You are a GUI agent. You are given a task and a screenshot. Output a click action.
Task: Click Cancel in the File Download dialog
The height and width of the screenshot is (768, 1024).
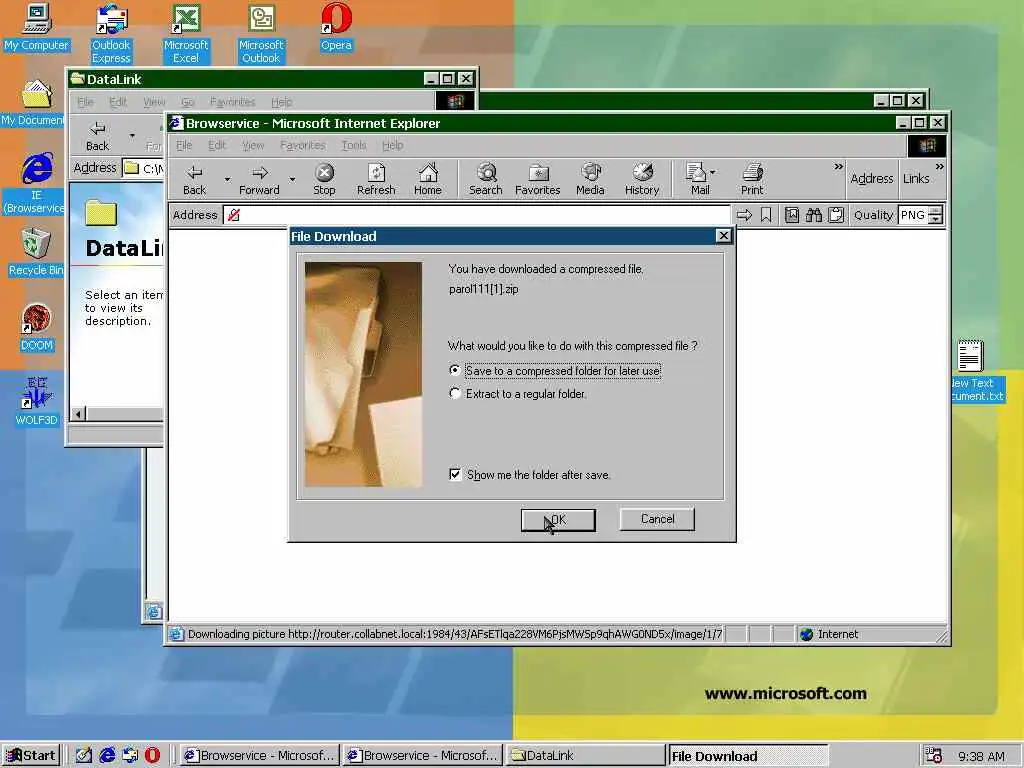coord(657,519)
